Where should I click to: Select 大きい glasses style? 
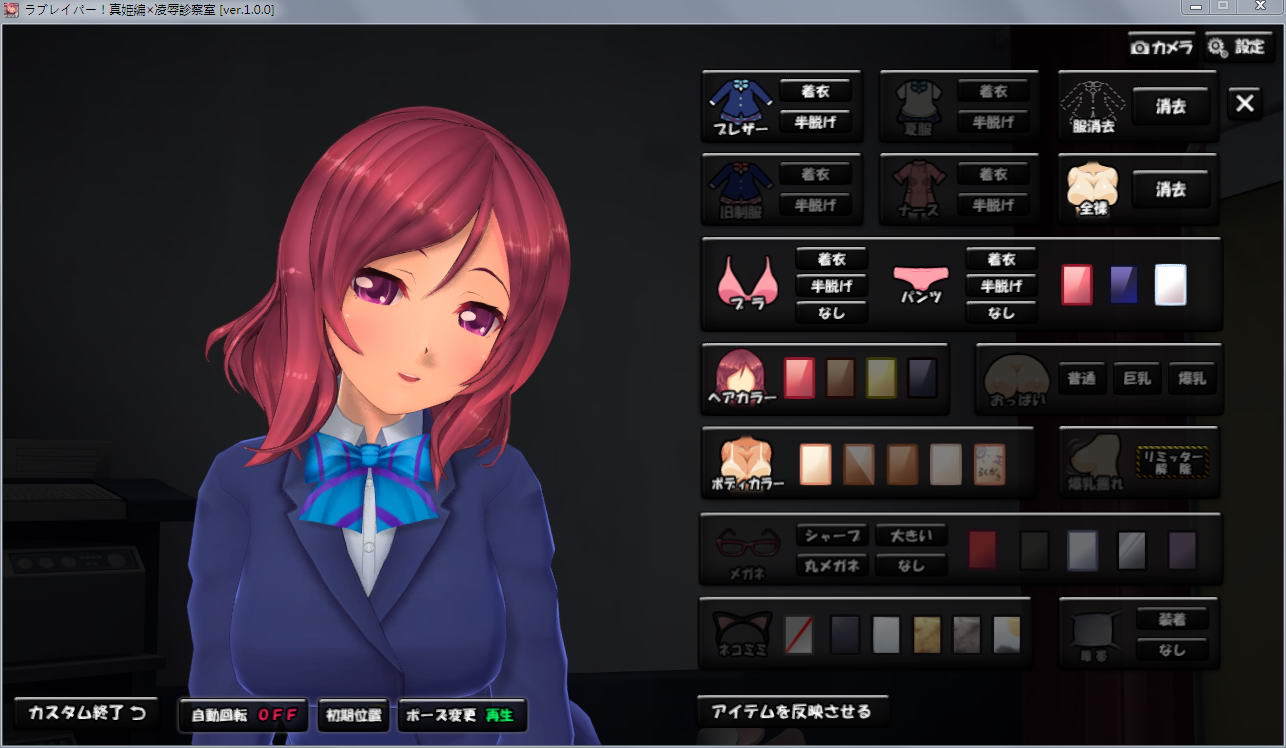[911, 535]
